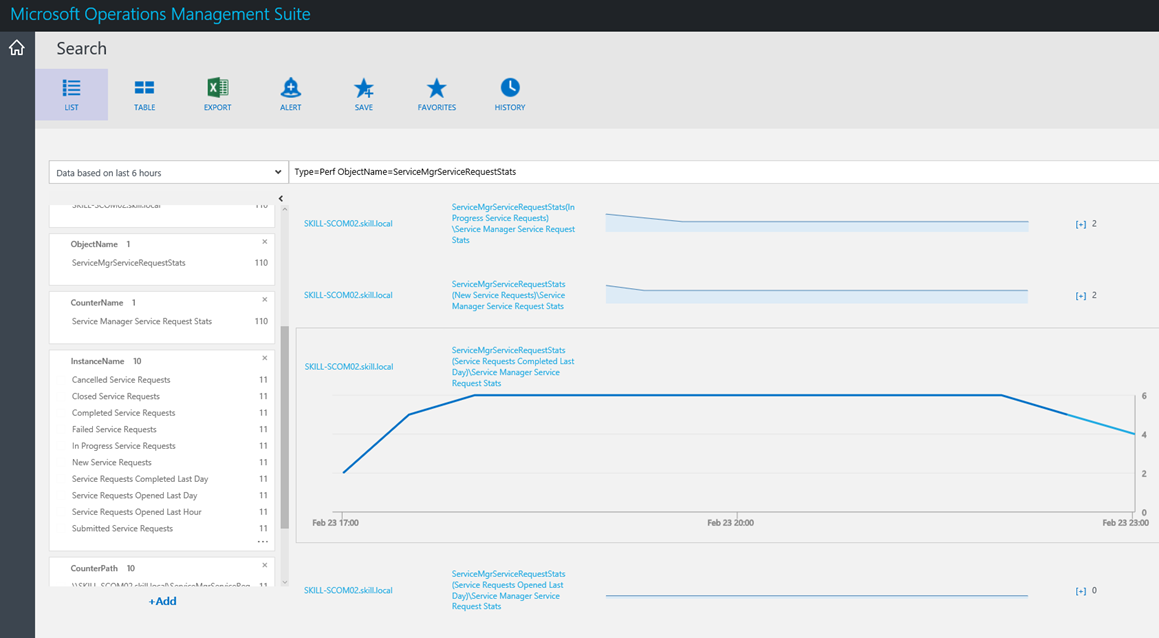
Task: Open SKILL-SCOM02 link in Completed Last Day row
Action: click(349, 367)
